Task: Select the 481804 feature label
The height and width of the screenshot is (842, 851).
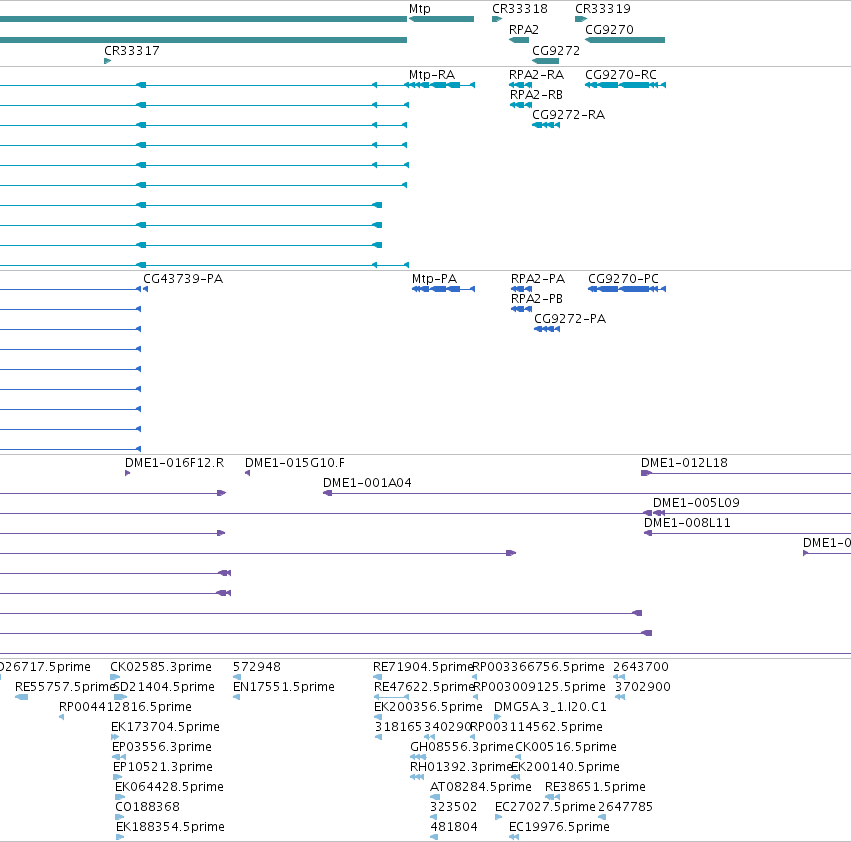Action: [x=454, y=827]
